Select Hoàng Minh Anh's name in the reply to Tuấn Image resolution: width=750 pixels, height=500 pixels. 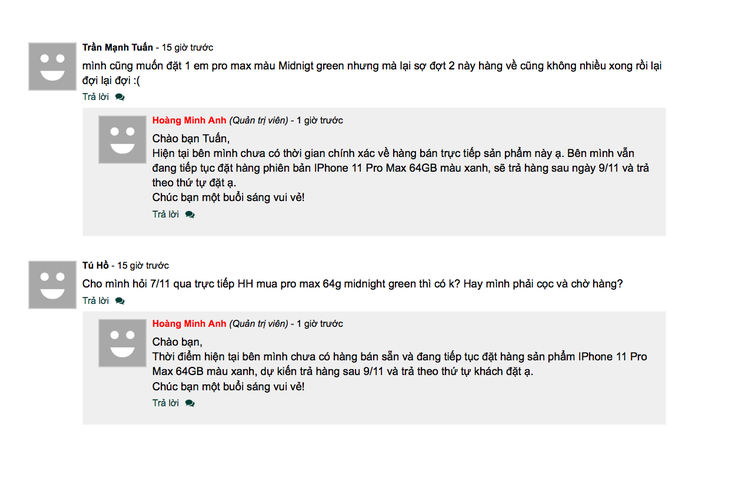[x=189, y=121]
